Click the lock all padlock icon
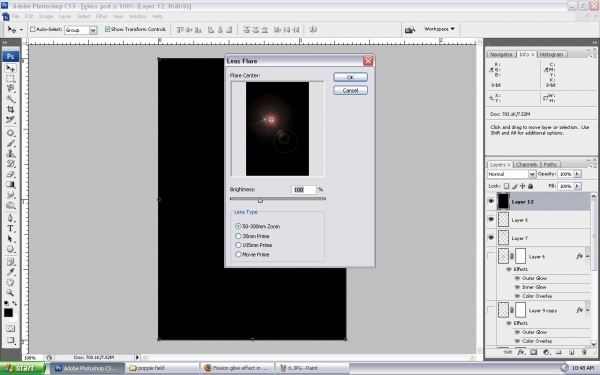This screenshot has height=375, width=600. 530,186
